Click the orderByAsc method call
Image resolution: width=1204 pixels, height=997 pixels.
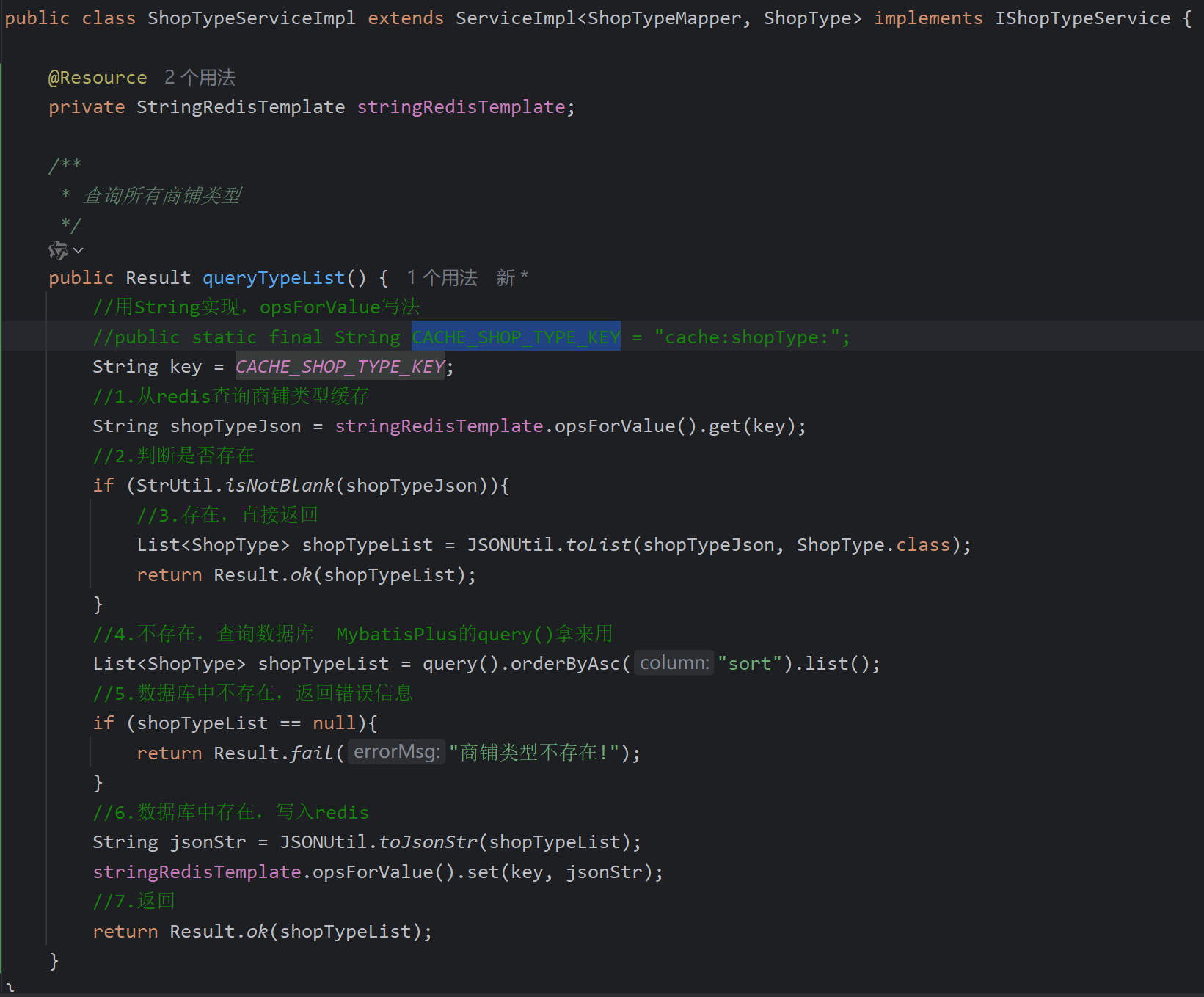[x=565, y=664]
